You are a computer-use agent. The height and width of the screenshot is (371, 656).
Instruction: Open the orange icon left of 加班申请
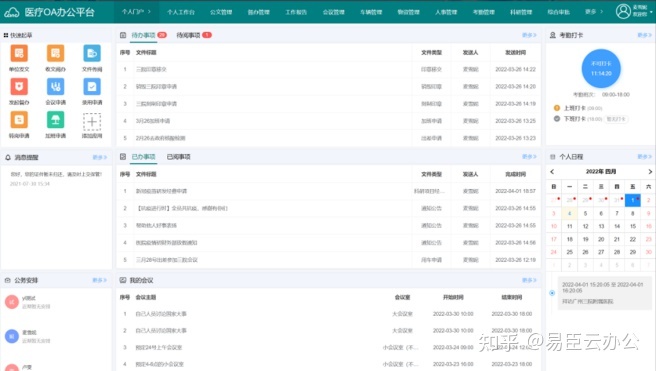point(19,120)
